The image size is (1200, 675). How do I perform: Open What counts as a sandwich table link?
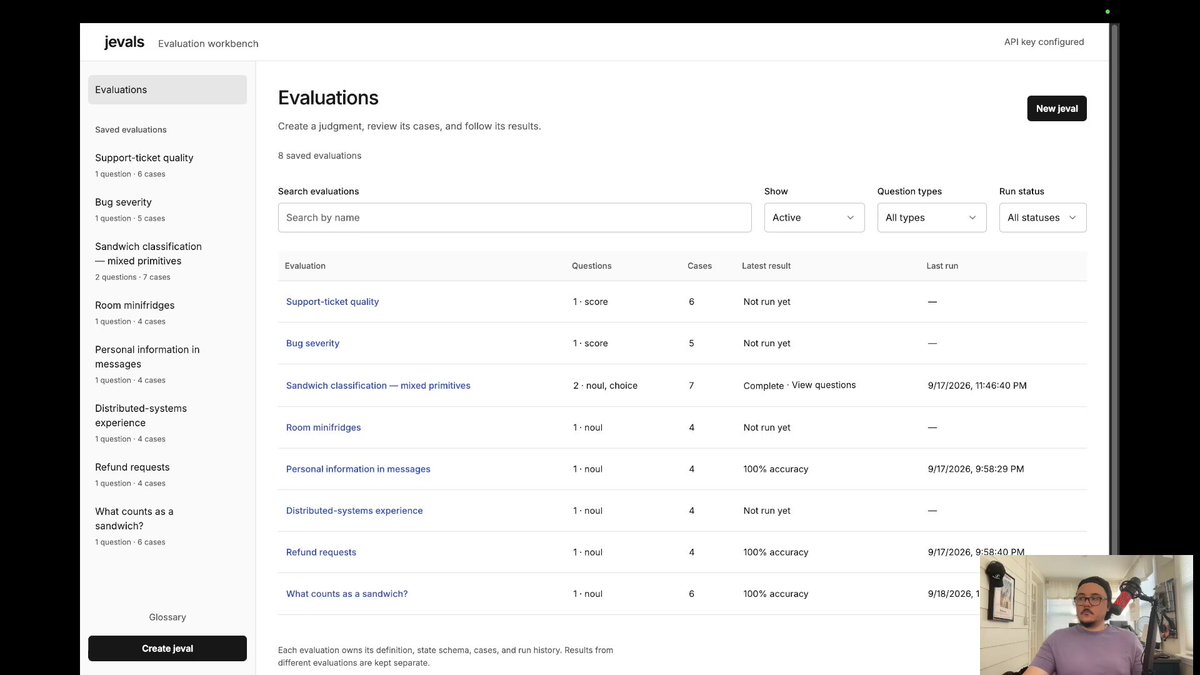point(347,594)
